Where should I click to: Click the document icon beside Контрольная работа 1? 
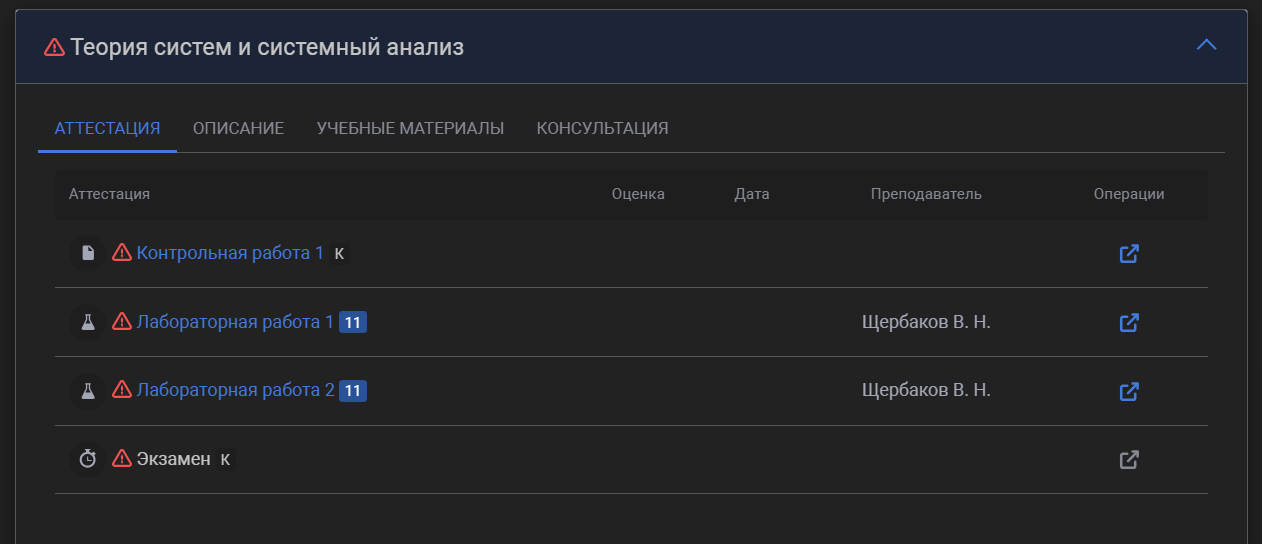pyautogui.click(x=88, y=253)
